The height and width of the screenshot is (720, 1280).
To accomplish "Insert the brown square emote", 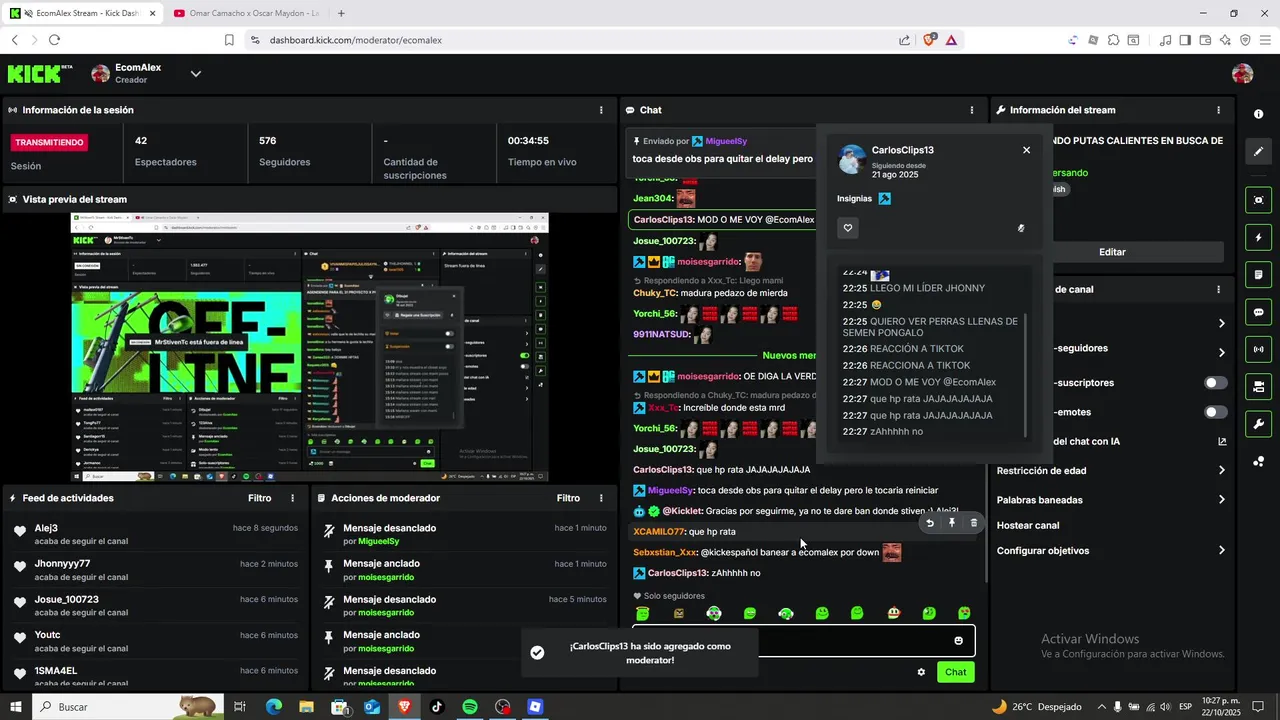I will [679, 614].
